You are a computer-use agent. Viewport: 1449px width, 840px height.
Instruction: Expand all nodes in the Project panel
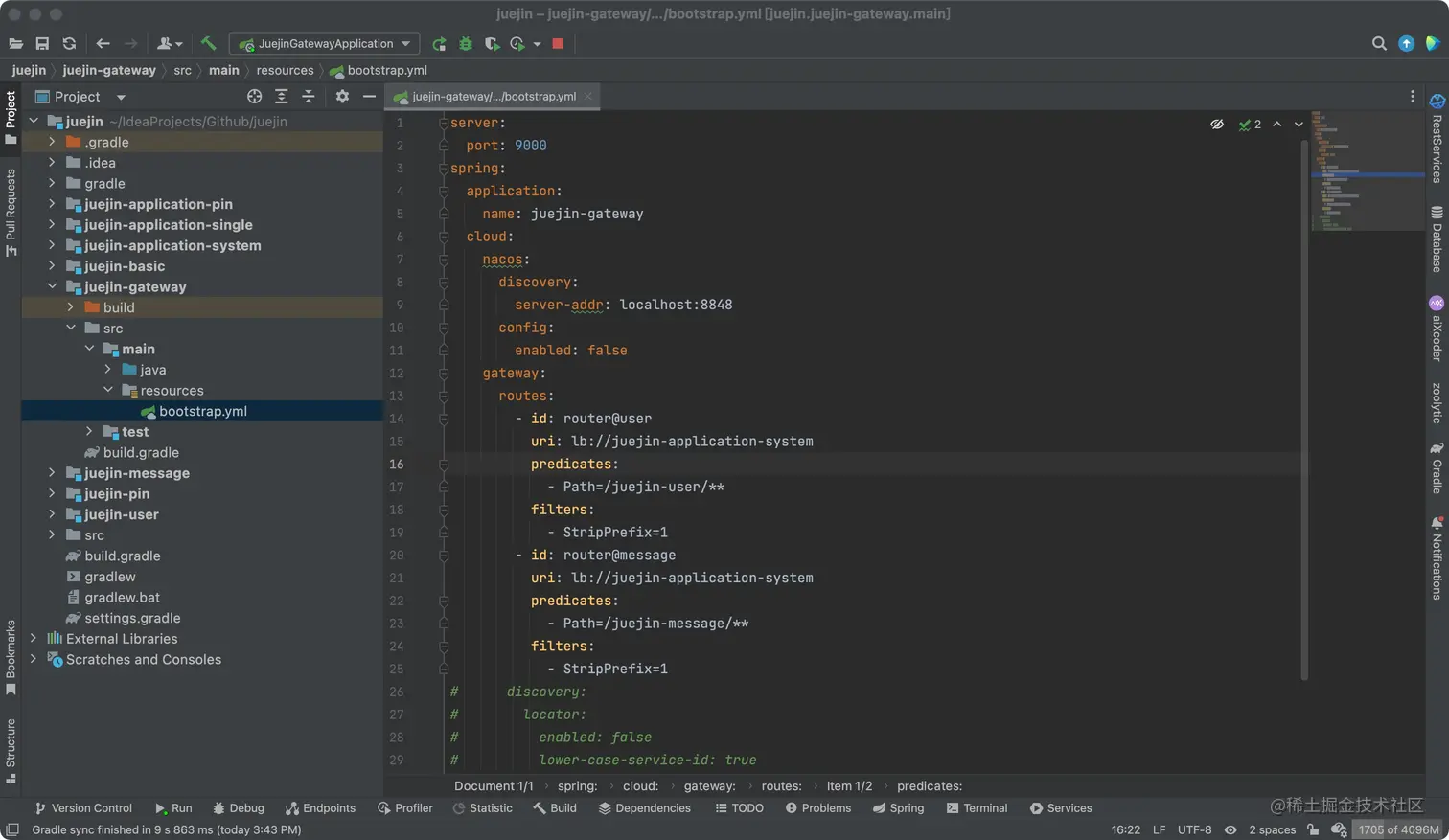[281, 97]
